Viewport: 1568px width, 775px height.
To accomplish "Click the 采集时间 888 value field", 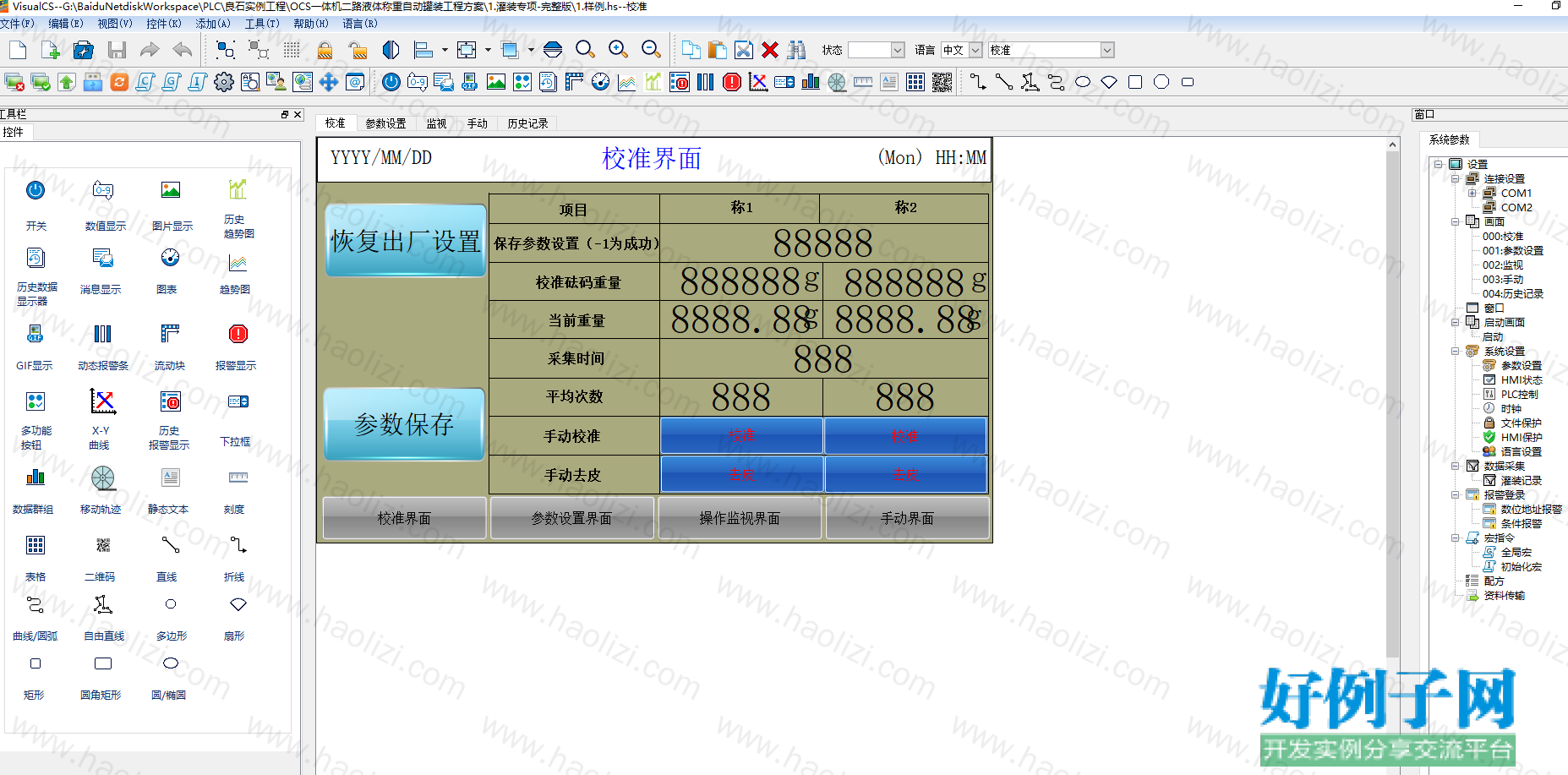I will 823,359.
